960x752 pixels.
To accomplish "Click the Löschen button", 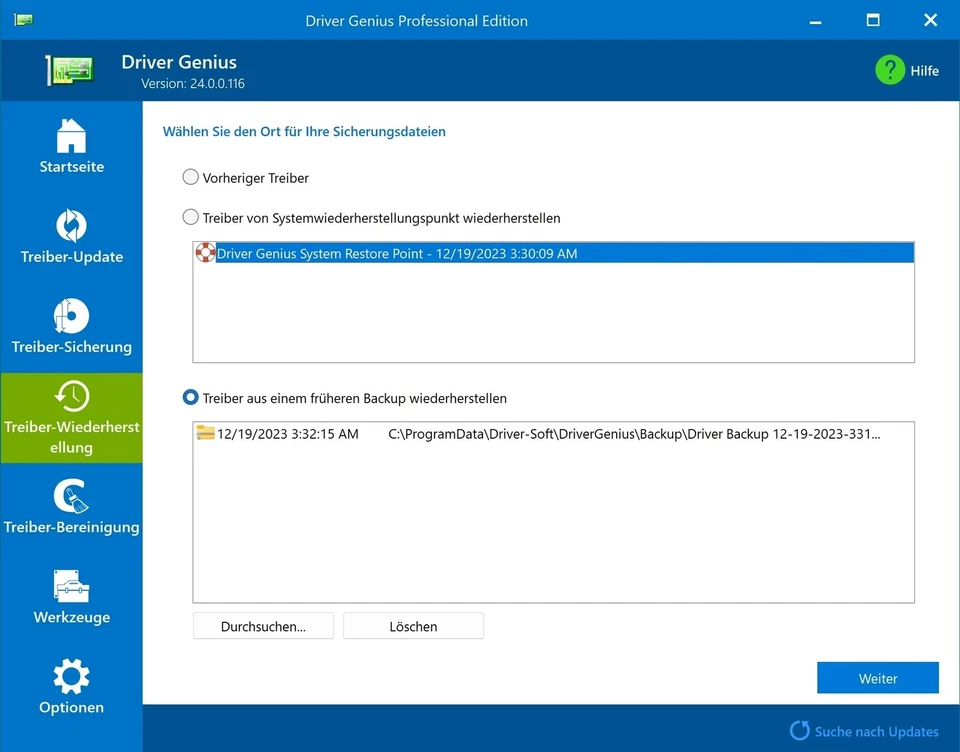I will pyautogui.click(x=413, y=625).
